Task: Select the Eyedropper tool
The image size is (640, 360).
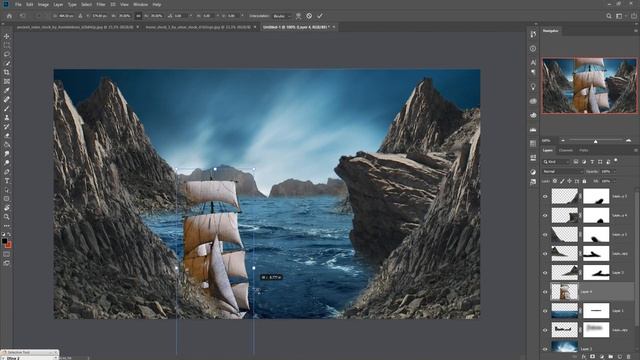Action: [x=7, y=90]
